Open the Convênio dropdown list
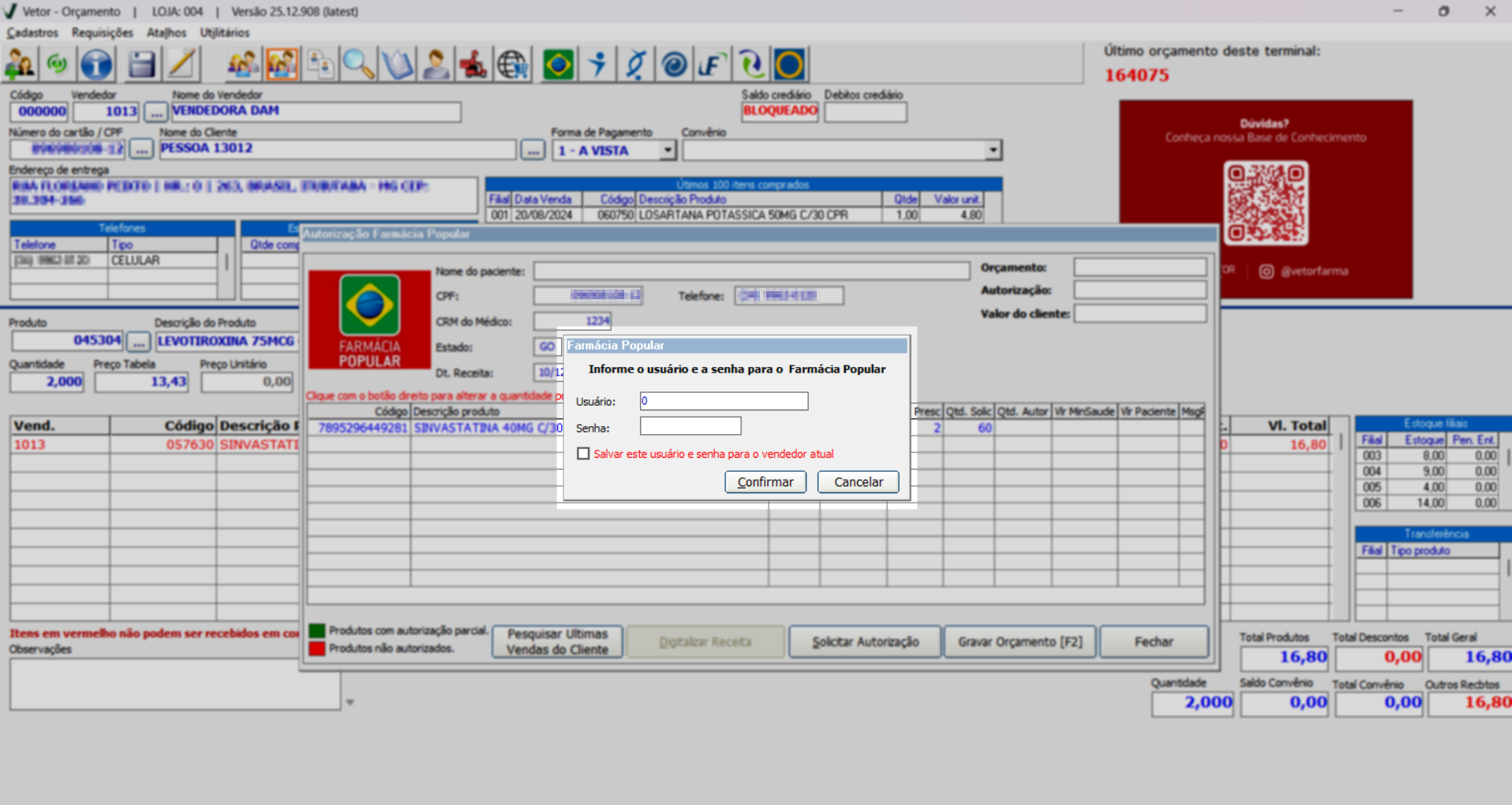1512x805 pixels. [993, 150]
